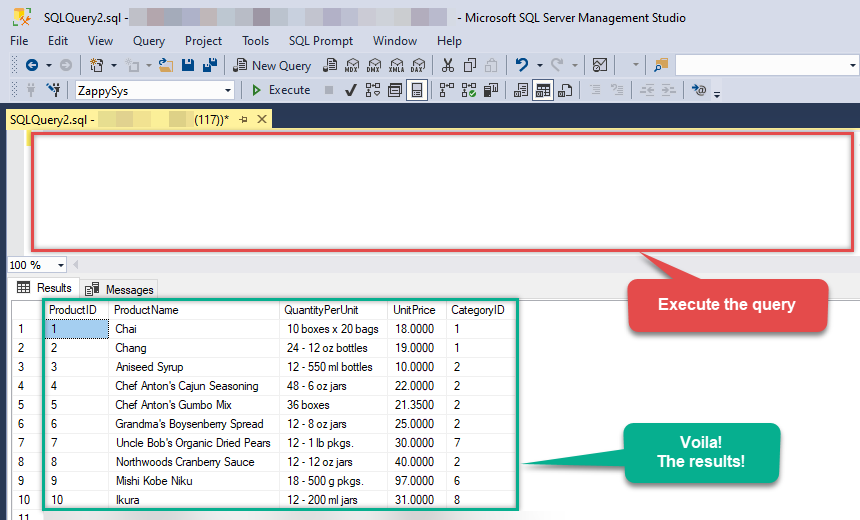This screenshot has width=860, height=520.
Task: Click the New Query button
Action: (x=272, y=66)
